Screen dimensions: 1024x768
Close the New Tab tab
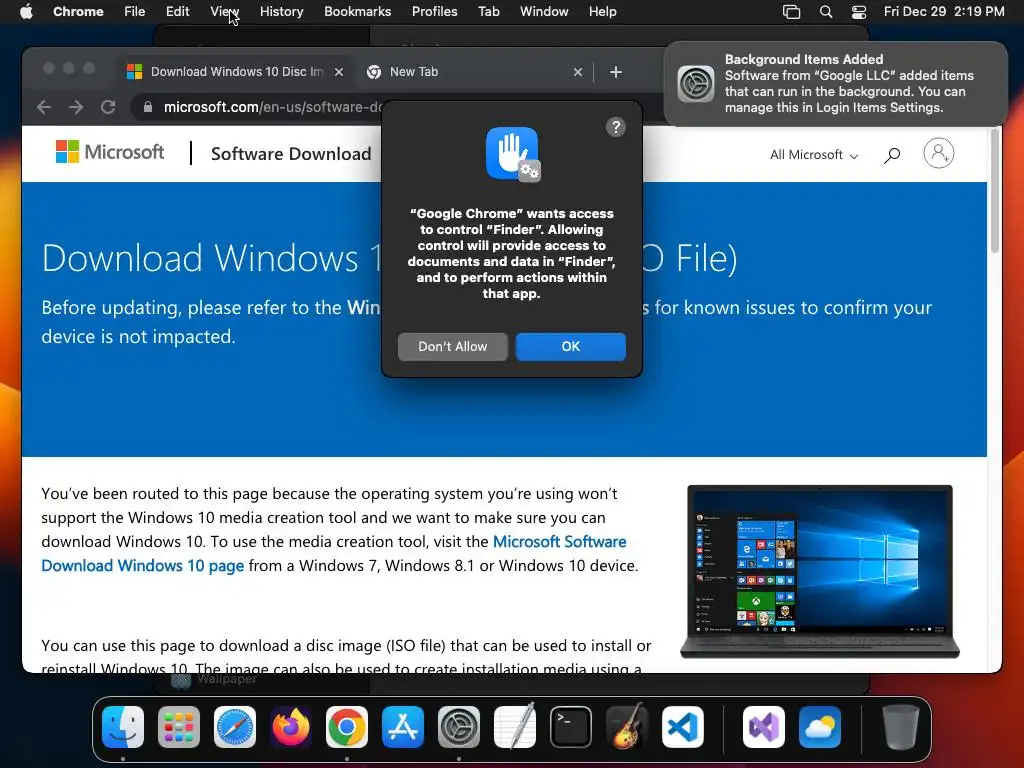[577, 72]
